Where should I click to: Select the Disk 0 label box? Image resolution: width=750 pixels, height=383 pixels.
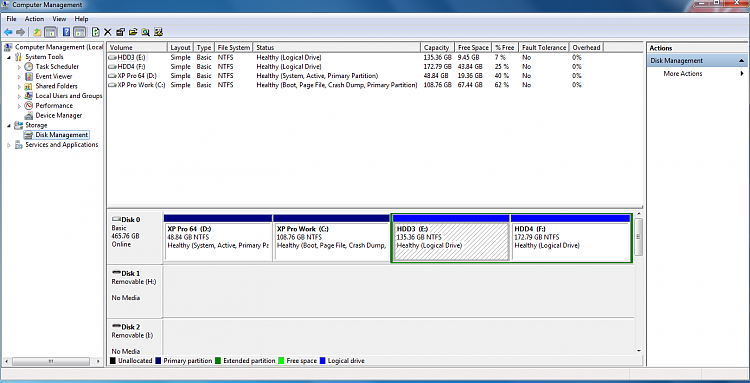click(135, 238)
